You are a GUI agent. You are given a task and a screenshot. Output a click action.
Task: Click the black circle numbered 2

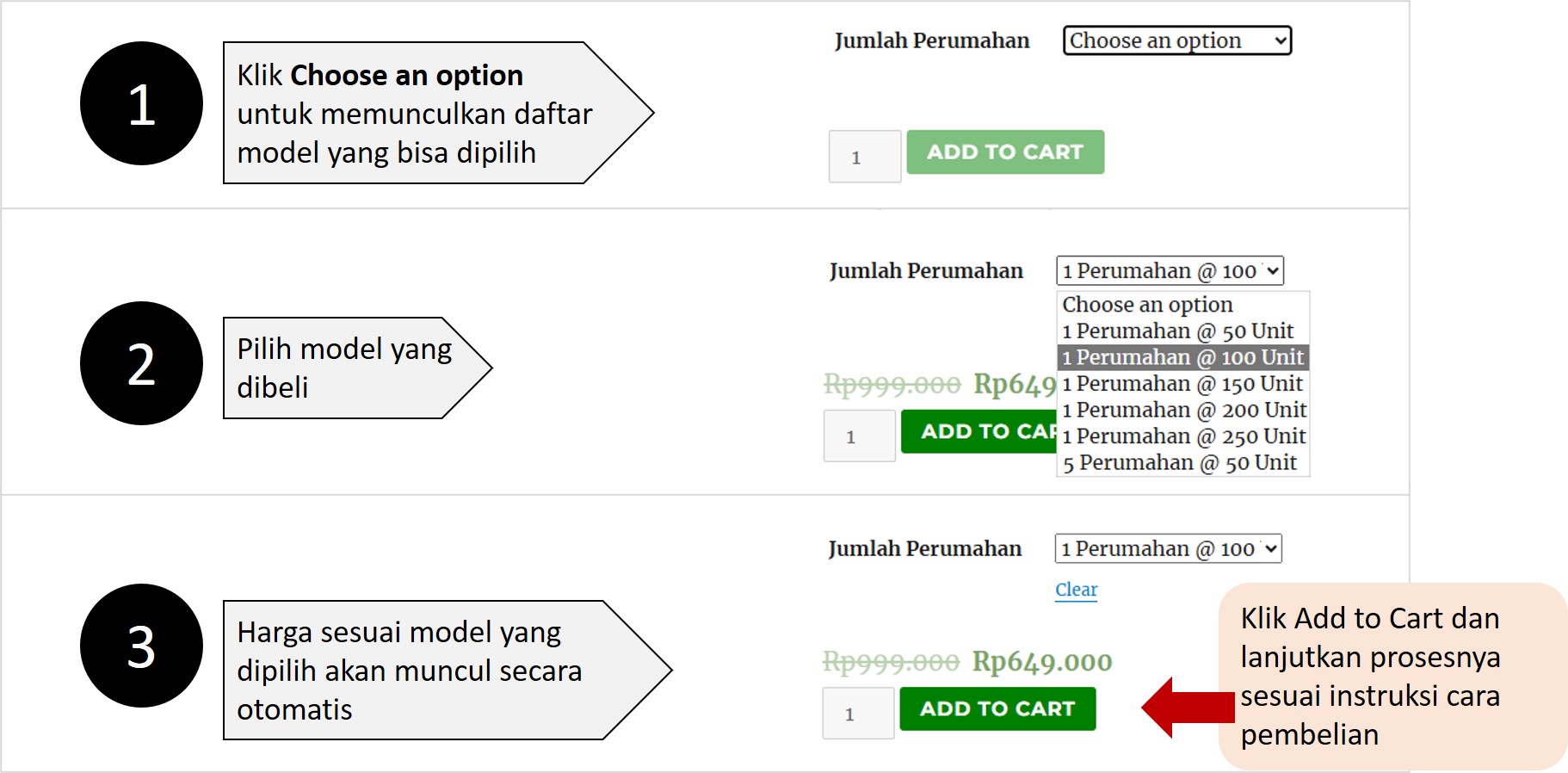pyautogui.click(x=141, y=363)
